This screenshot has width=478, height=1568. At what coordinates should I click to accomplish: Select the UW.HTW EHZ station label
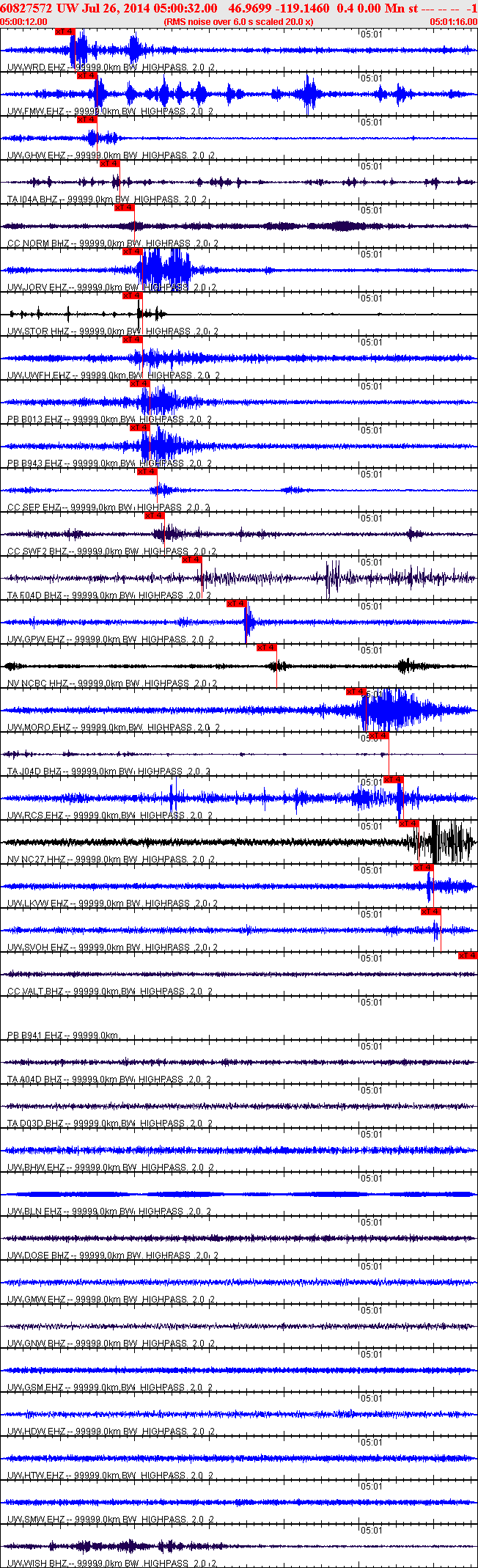point(110,1475)
